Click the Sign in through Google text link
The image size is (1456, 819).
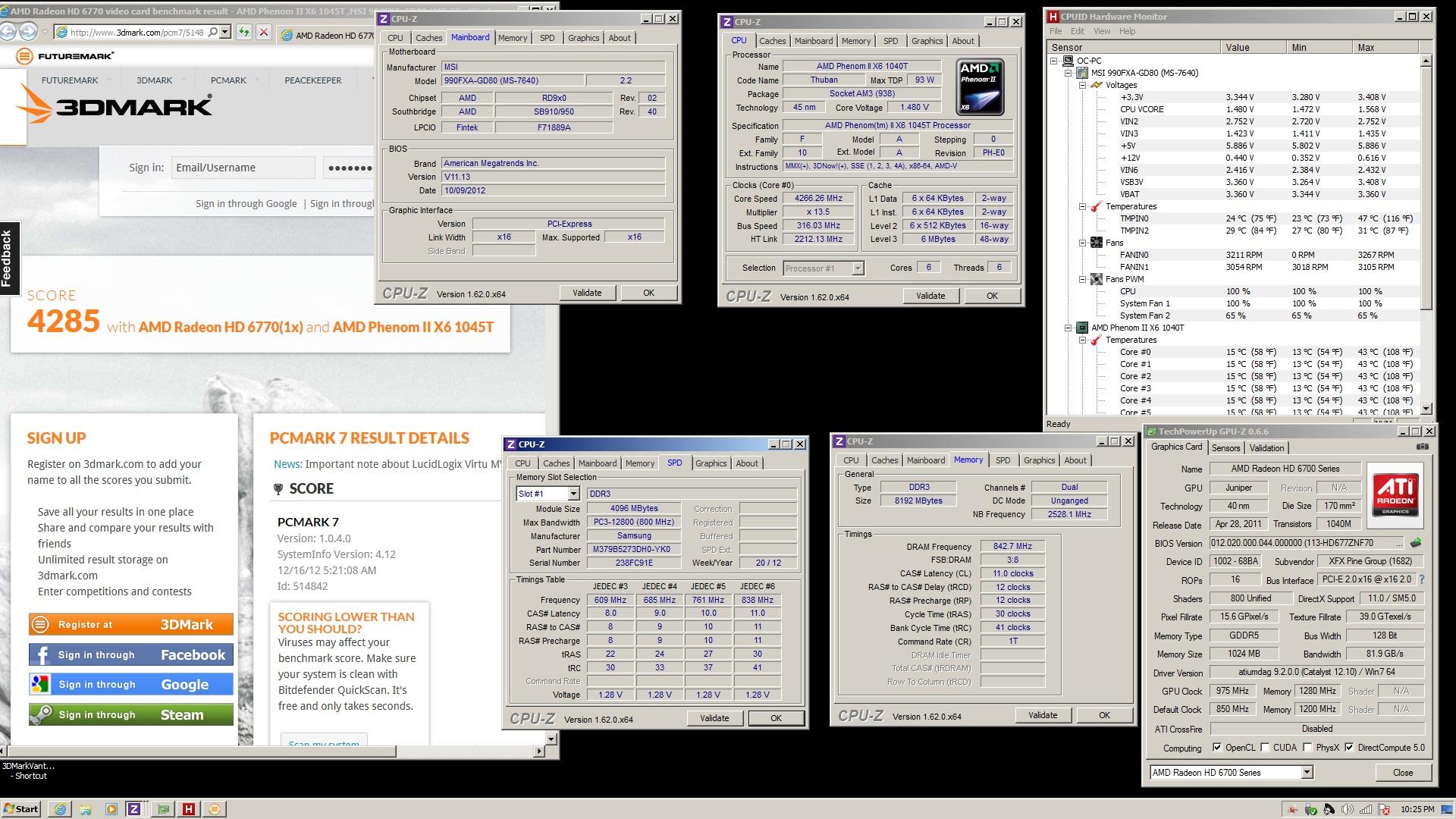tap(246, 203)
